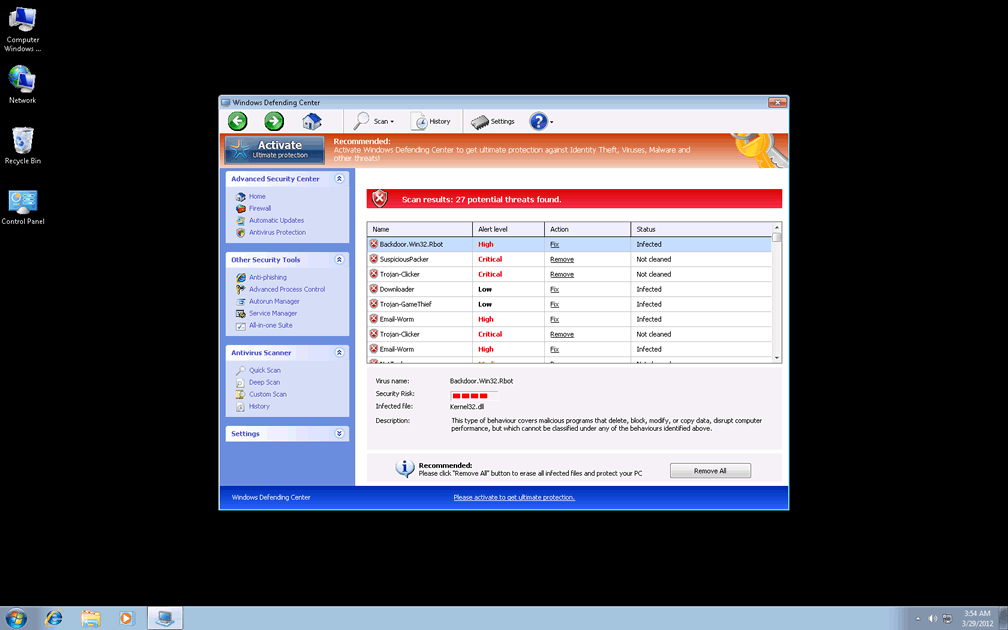1008x630 pixels.
Task: Open Deep Scan from Antivirus Scanner
Action: [x=264, y=382]
